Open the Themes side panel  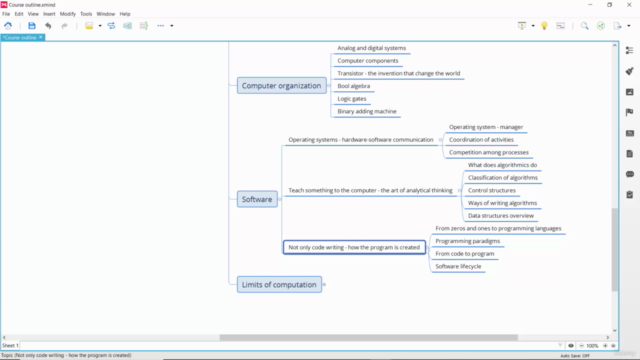point(629,133)
